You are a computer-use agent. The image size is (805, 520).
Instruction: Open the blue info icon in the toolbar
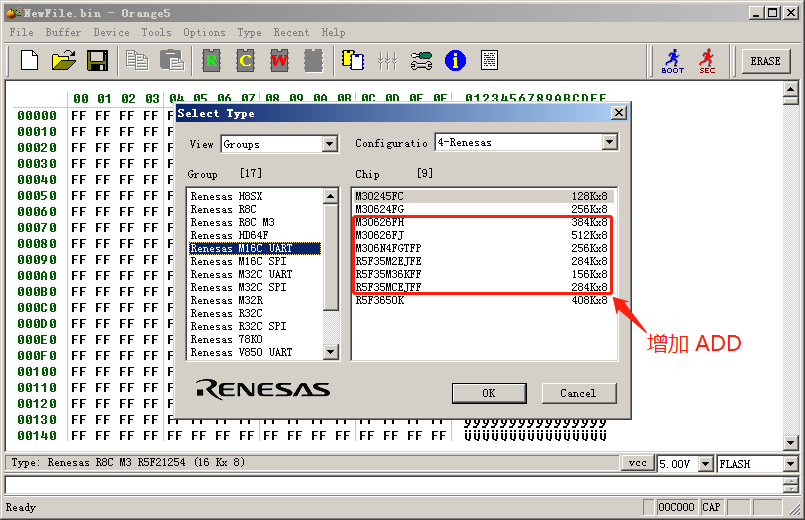point(455,60)
